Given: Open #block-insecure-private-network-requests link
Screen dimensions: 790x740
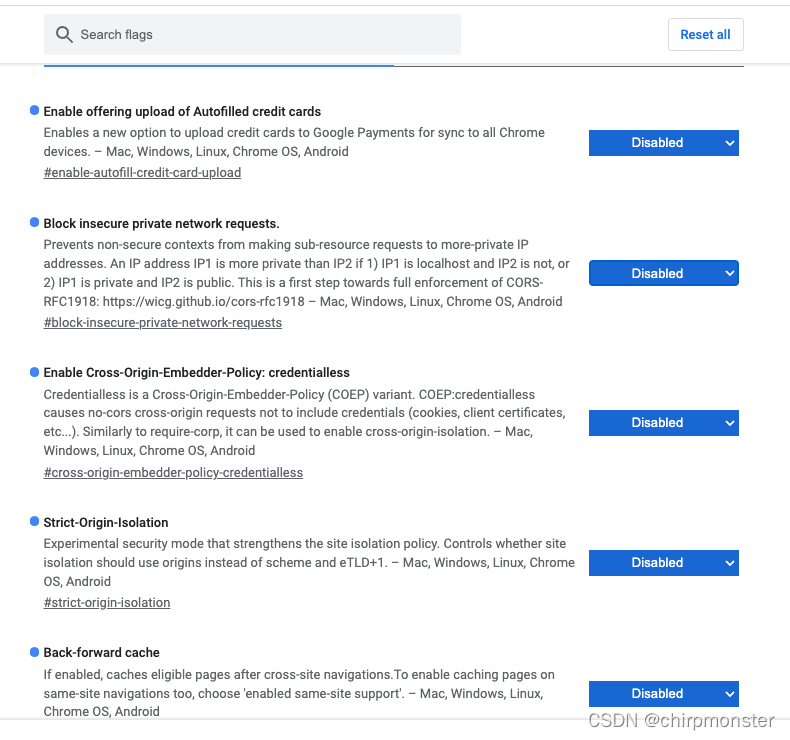Looking at the screenshot, I should [x=163, y=322].
